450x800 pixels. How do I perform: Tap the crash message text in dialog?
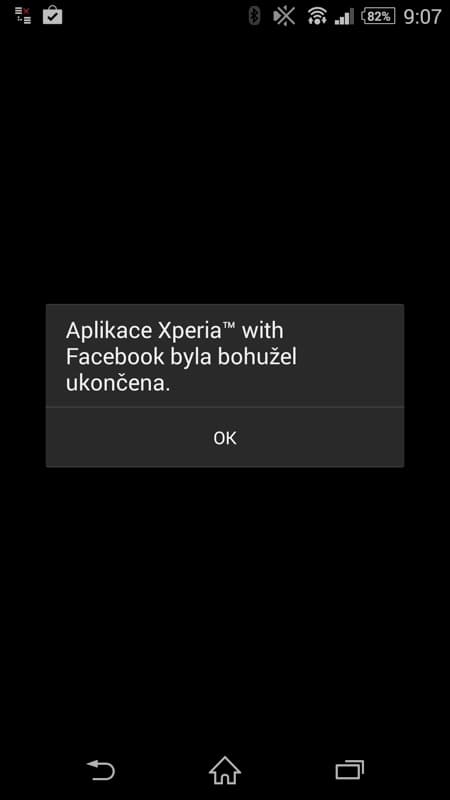click(x=181, y=357)
